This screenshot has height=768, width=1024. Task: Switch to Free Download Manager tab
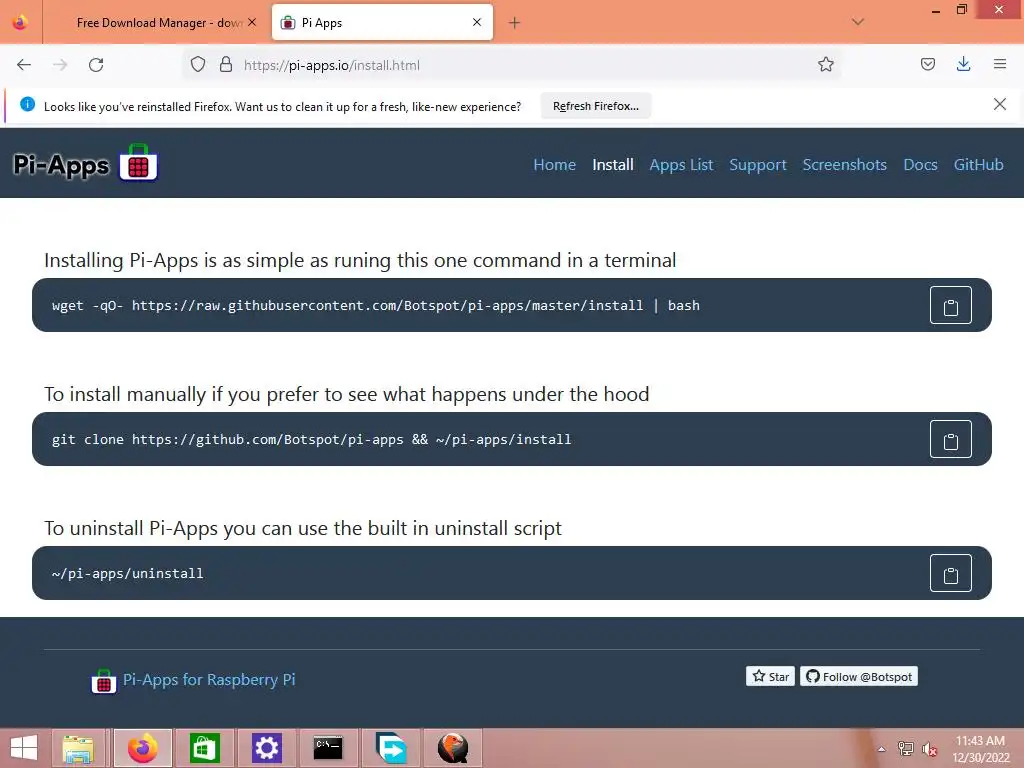click(155, 23)
